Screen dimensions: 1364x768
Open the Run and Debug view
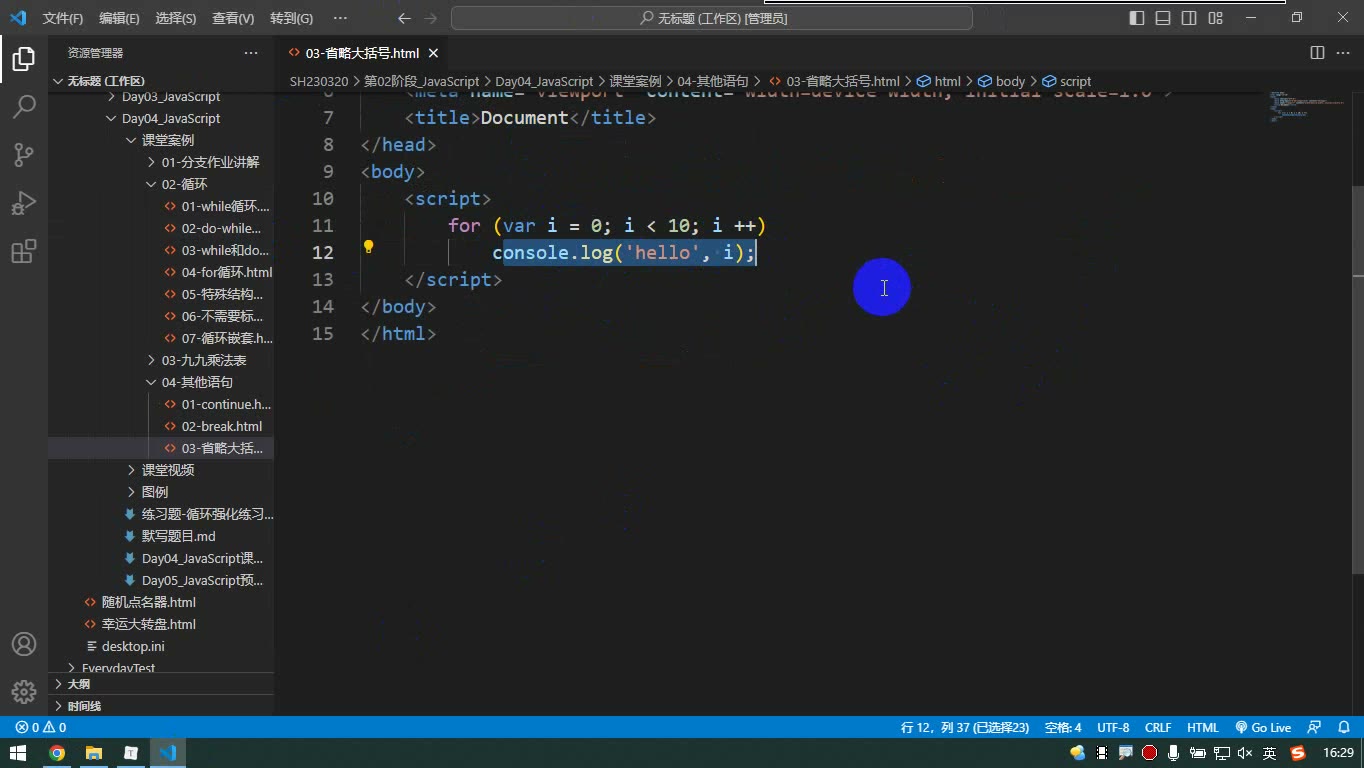pyautogui.click(x=24, y=202)
